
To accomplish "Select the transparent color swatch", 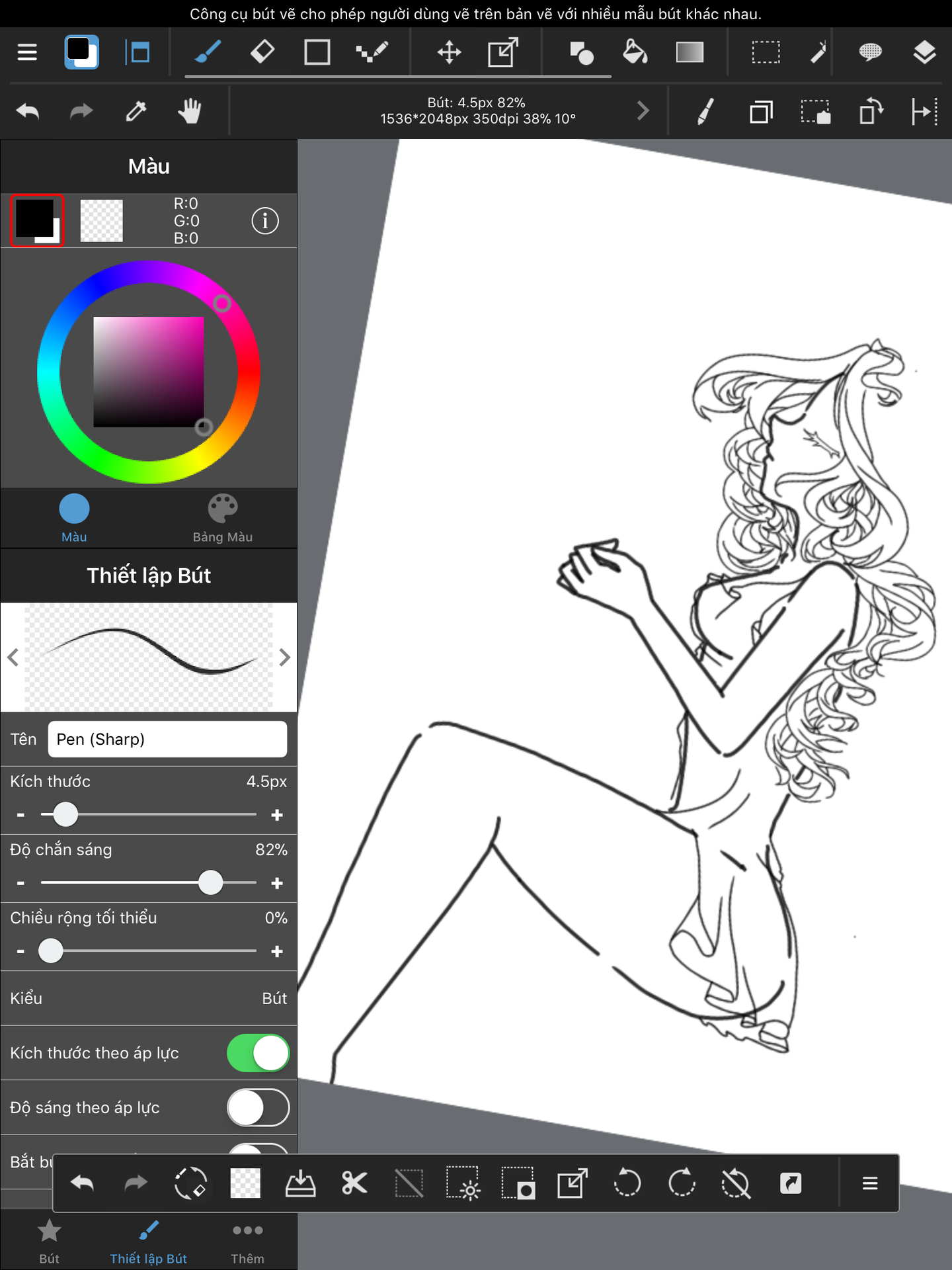I will [x=101, y=221].
